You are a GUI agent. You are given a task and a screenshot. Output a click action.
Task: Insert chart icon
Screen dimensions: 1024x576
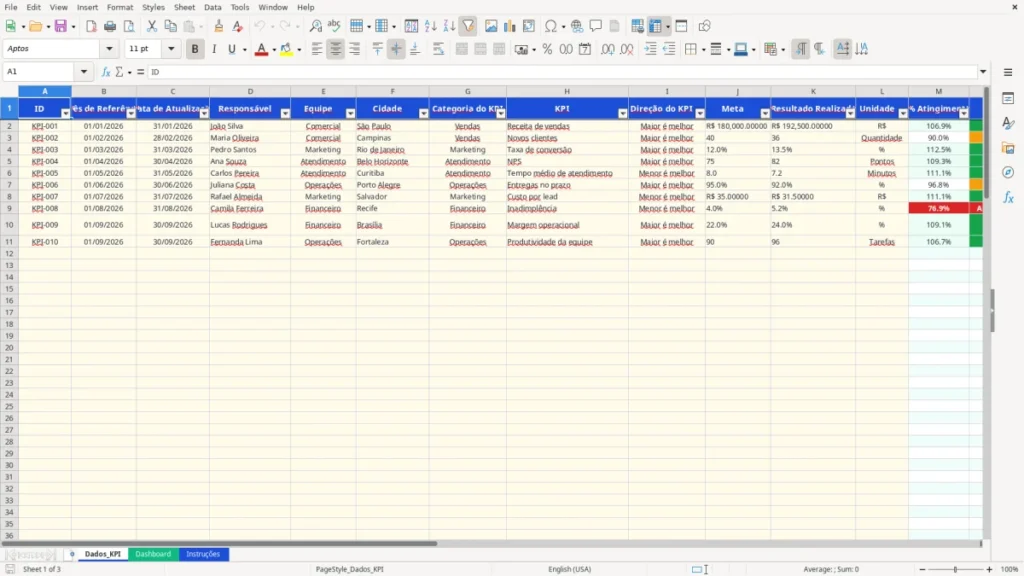click(510, 26)
